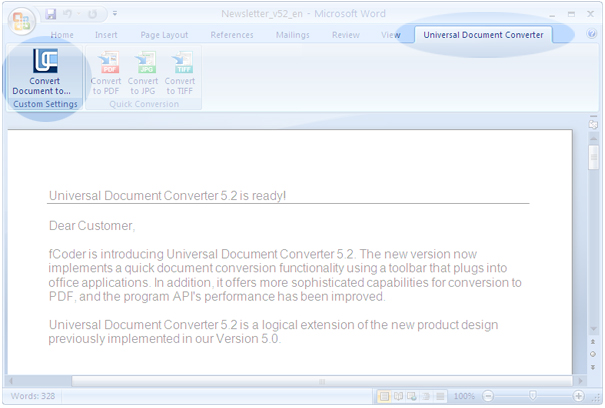Screen dimensions: 605x408
Task: Click the vertical scrollbar thumb
Action: tap(593, 157)
